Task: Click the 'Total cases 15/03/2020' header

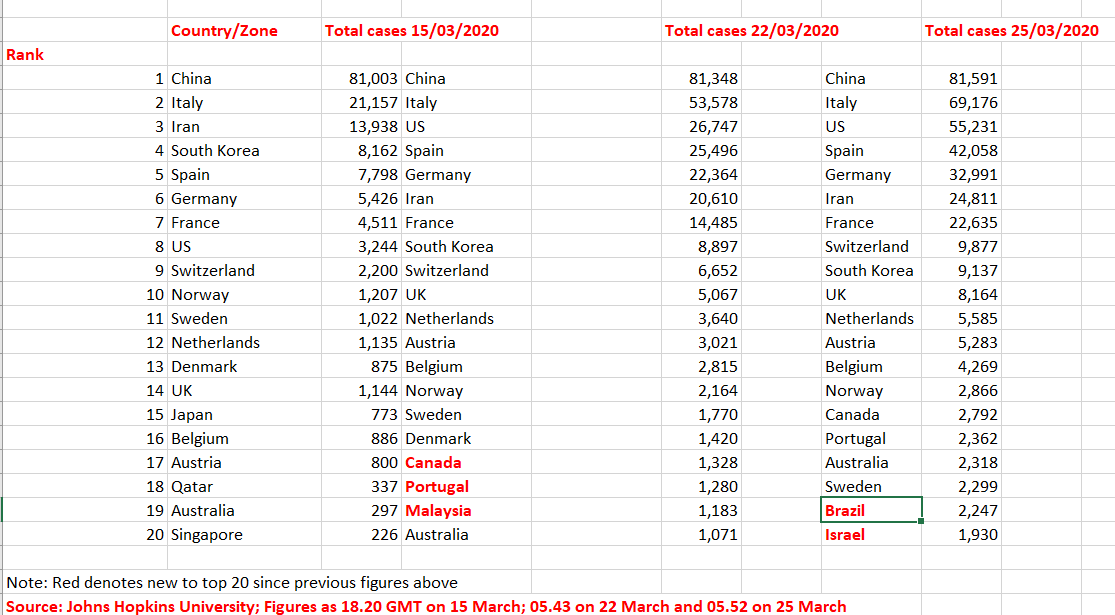Action: [x=412, y=31]
